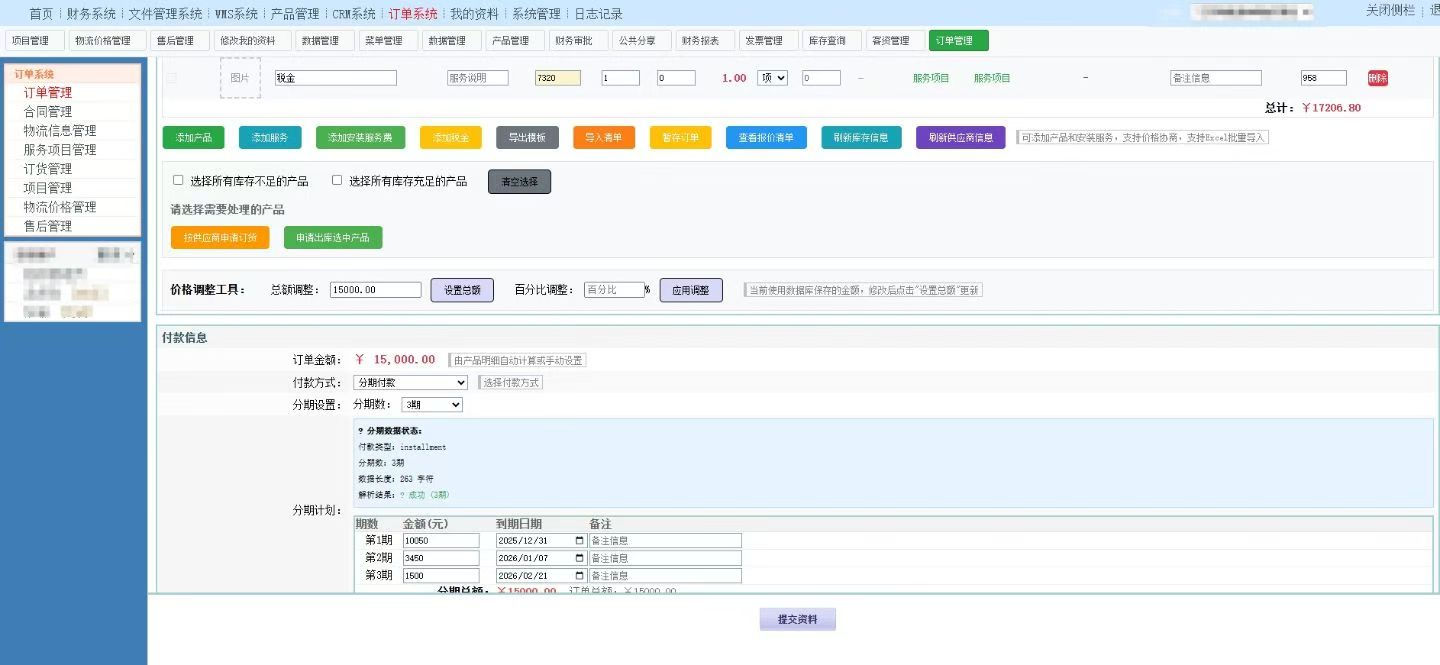The image size is (1440, 665).
Task: Open calendar picker for 2025/12/31 date
Action: coord(579,541)
